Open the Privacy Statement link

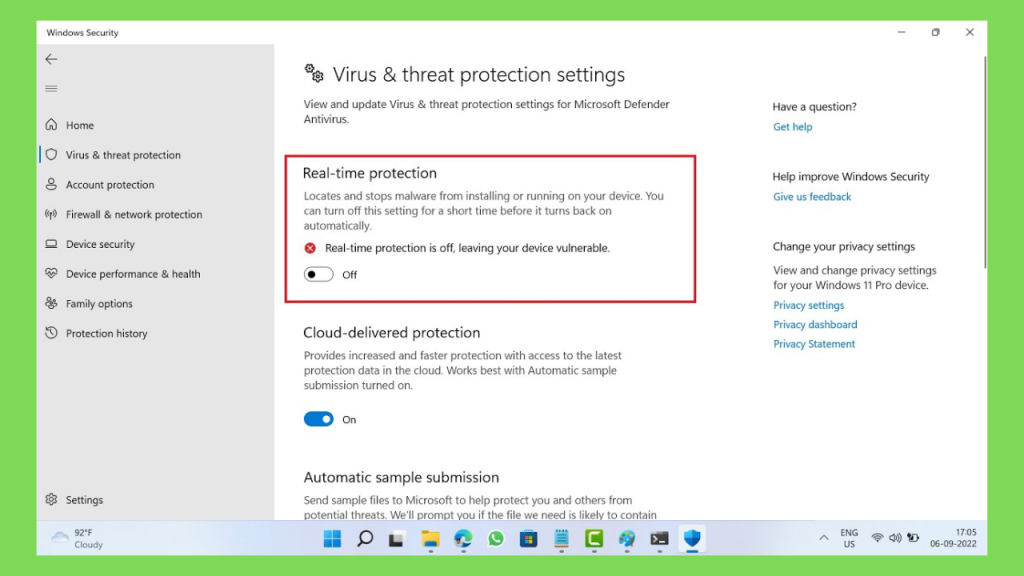[814, 344]
